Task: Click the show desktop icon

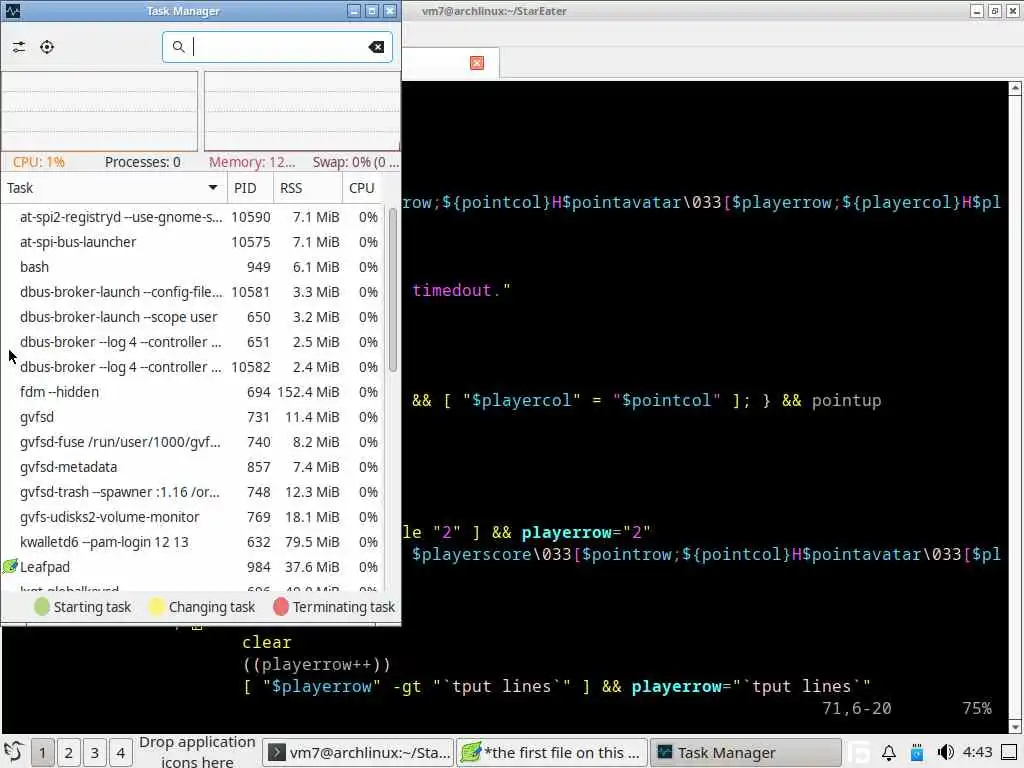Action: [x=1010, y=753]
